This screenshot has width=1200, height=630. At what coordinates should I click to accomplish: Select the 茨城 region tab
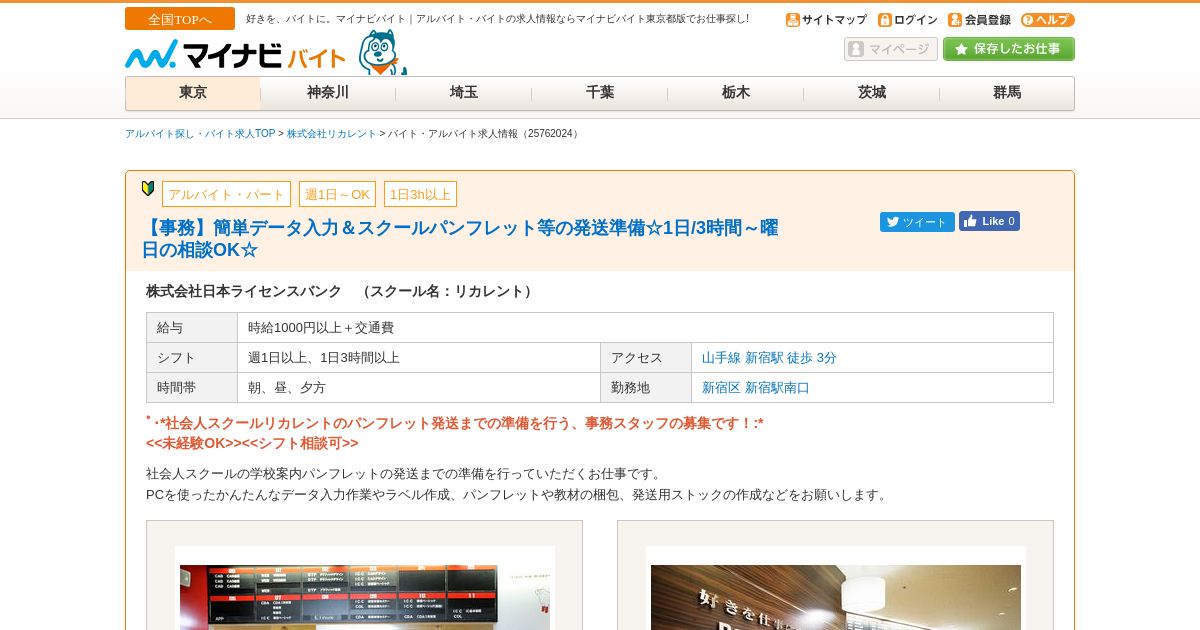(872, 93)
